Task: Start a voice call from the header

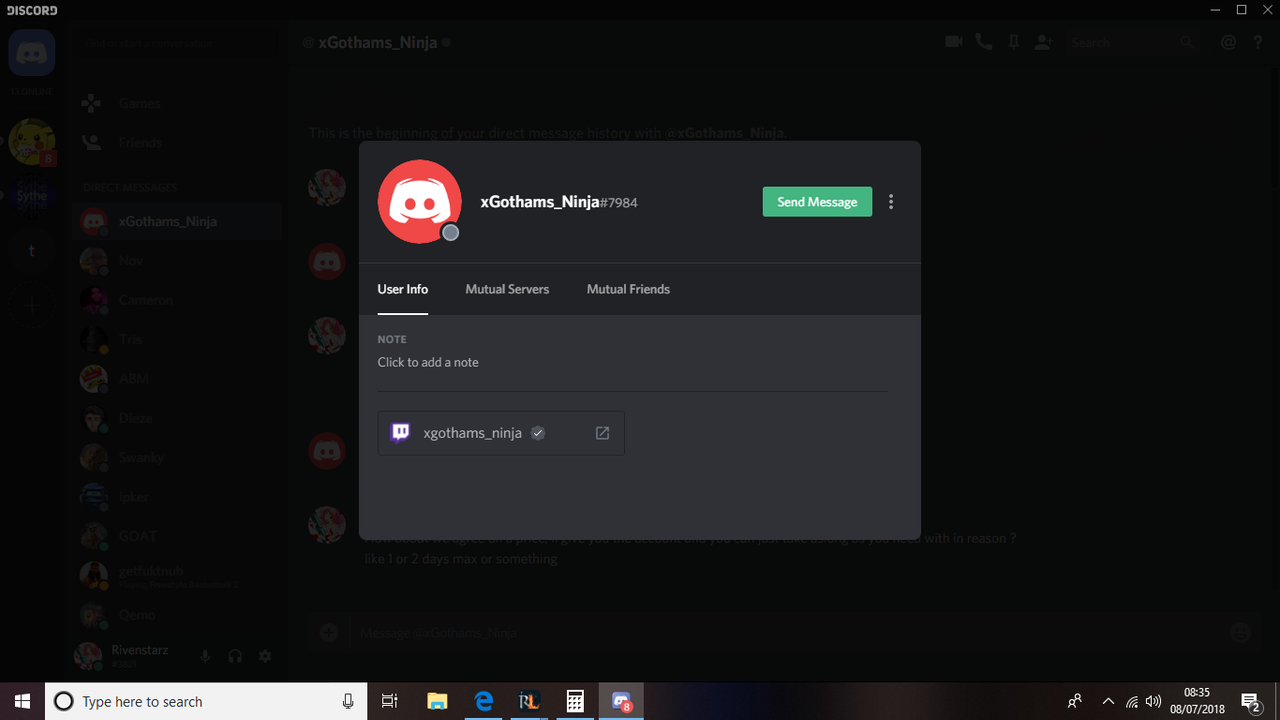Action: [984, 42]
